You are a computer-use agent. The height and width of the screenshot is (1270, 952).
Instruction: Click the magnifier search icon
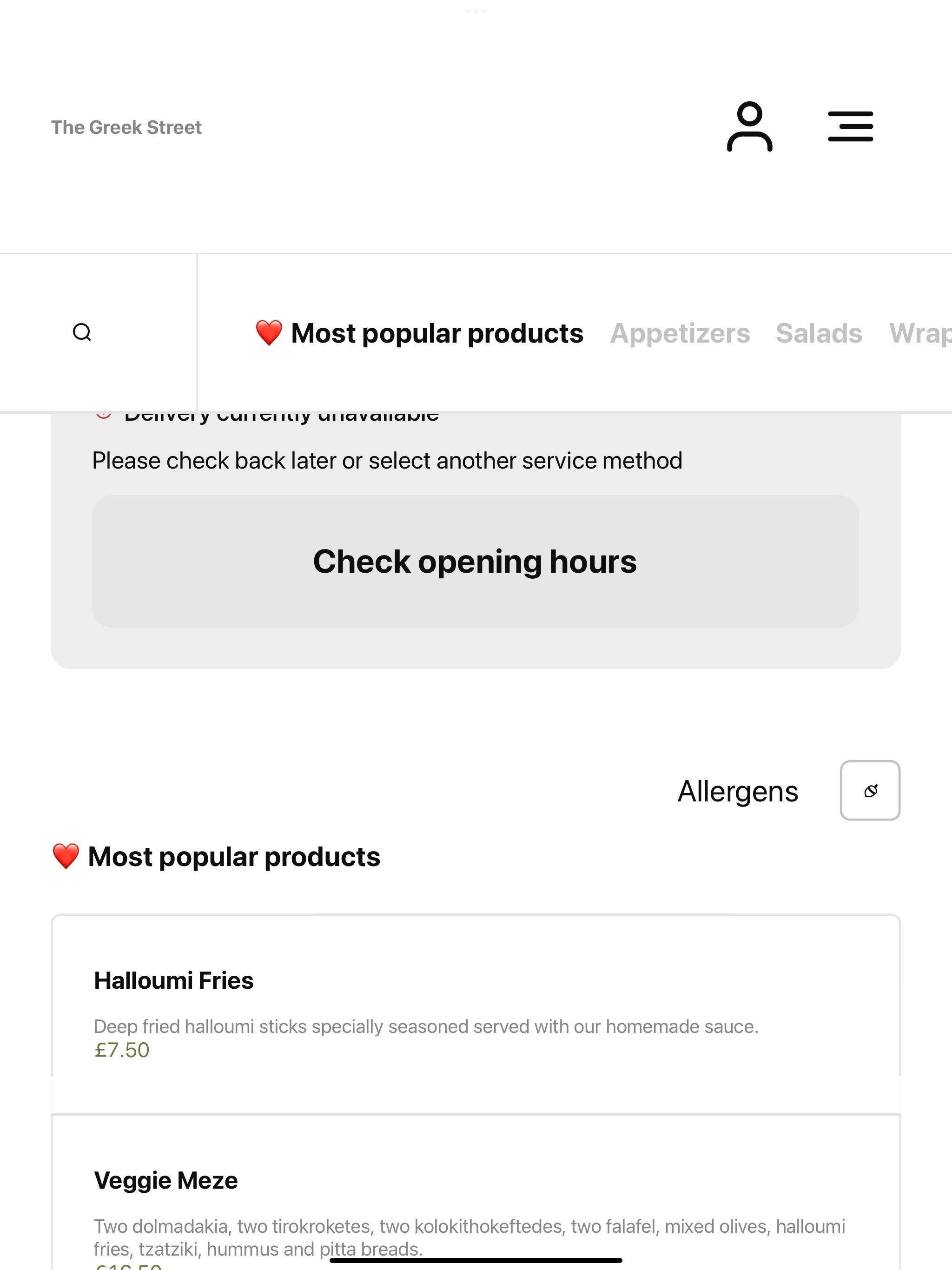click(x=82, y=332)
